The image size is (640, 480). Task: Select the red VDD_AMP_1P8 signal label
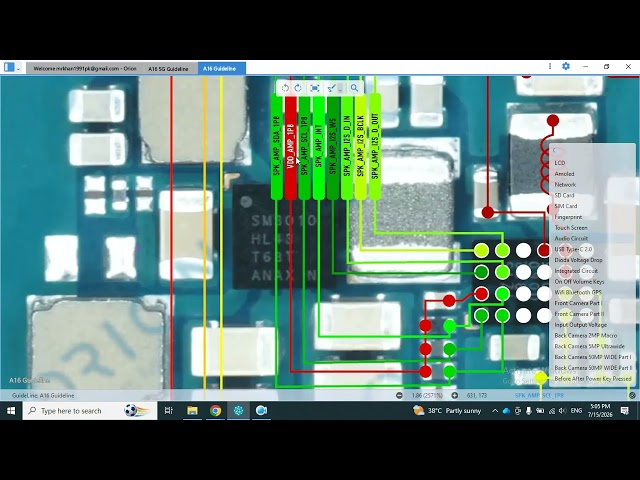pos(290,147)
